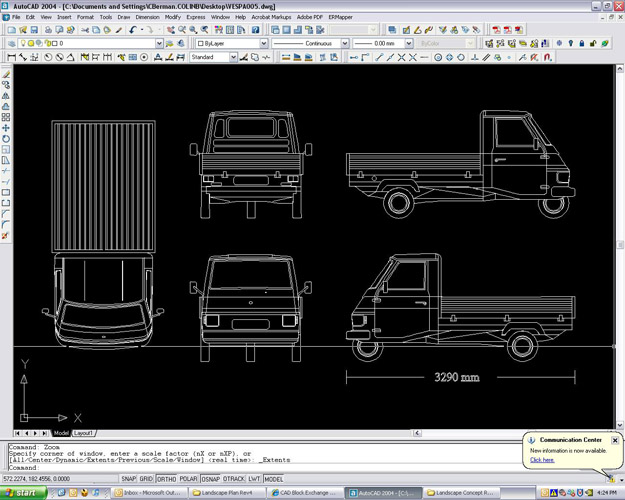Select the Fillet tool
The width and height of the screenshot is (625, 500).
click(x=6, y=225)
